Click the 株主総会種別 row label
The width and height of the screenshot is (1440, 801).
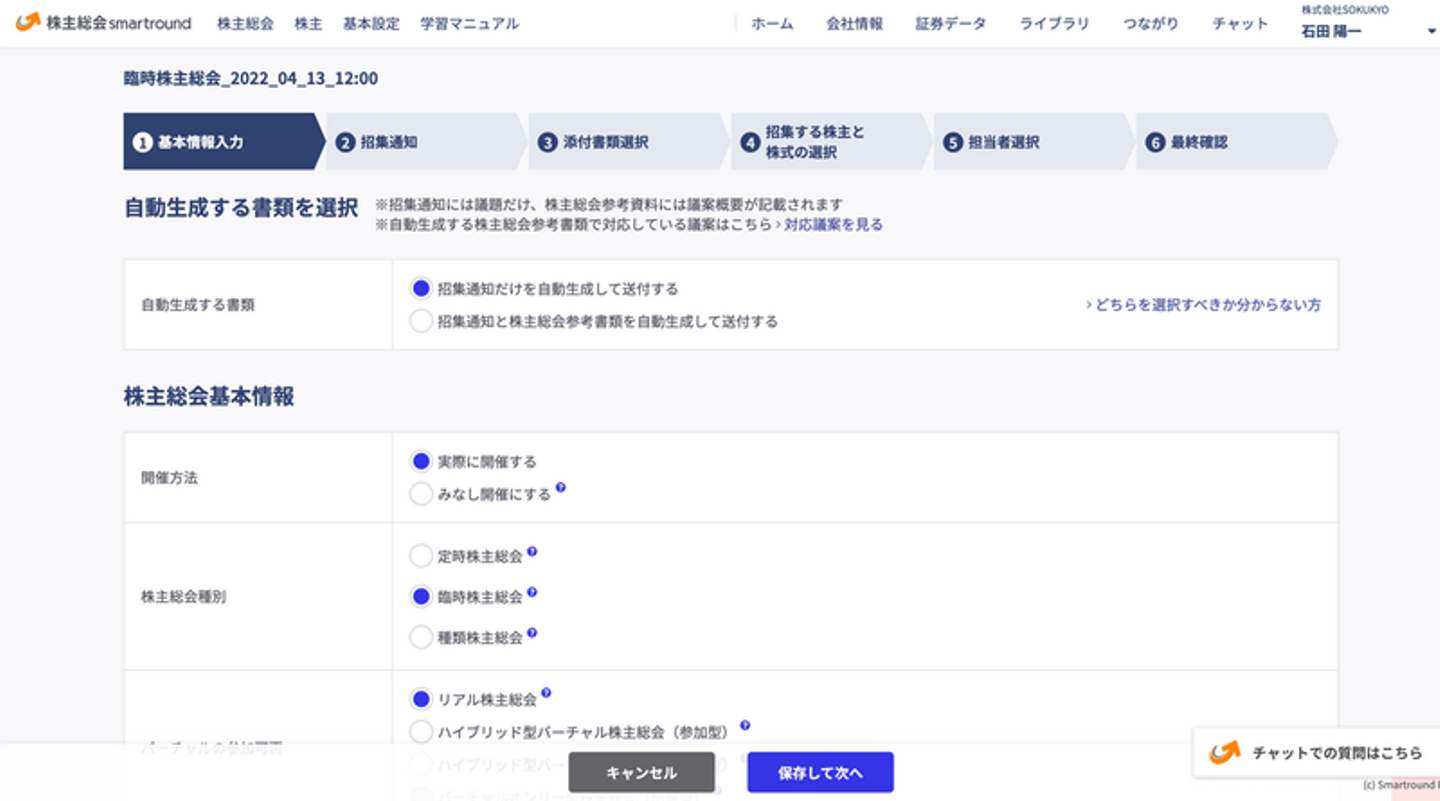coord(184,597)
